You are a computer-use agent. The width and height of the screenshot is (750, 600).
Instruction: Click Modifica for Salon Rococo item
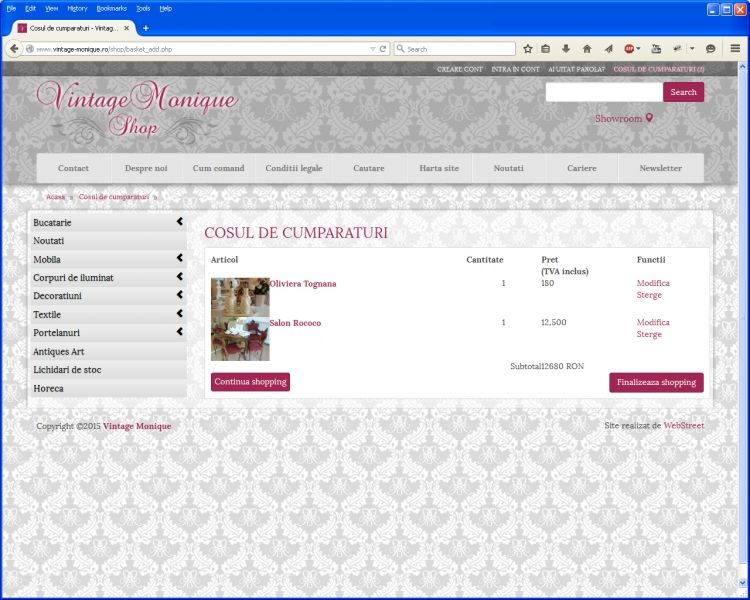point(653,322)
